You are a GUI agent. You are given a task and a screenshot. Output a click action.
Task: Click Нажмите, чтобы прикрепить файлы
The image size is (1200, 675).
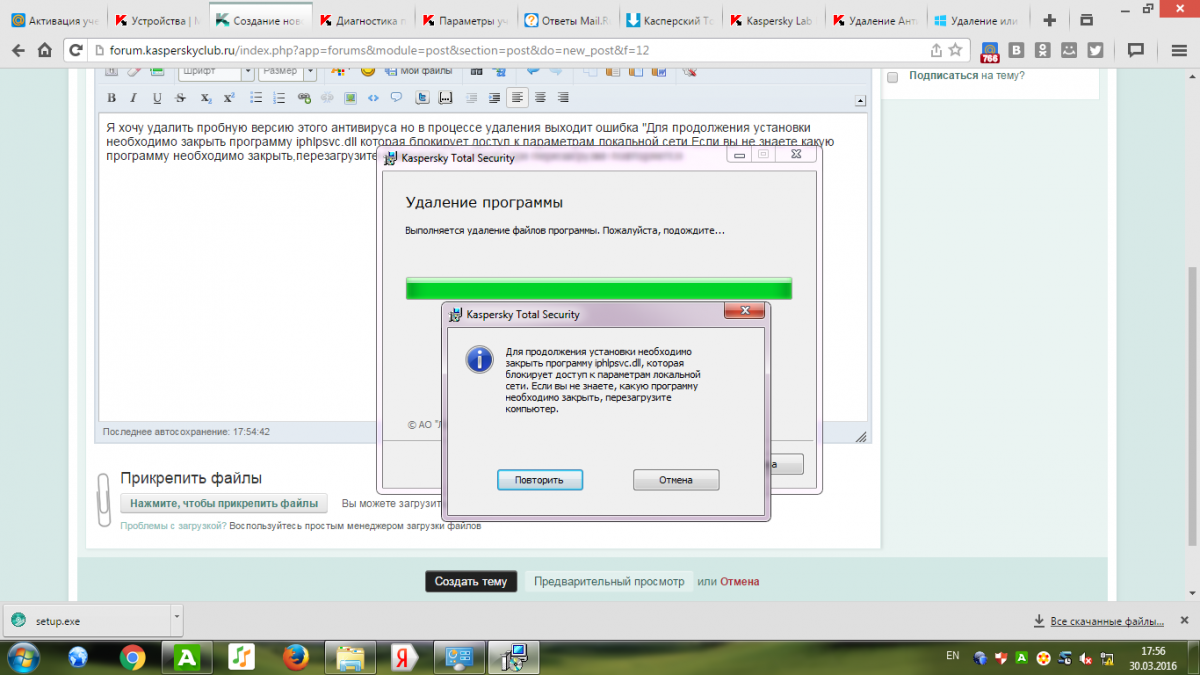pyautogui.click(x=224, y=504)
